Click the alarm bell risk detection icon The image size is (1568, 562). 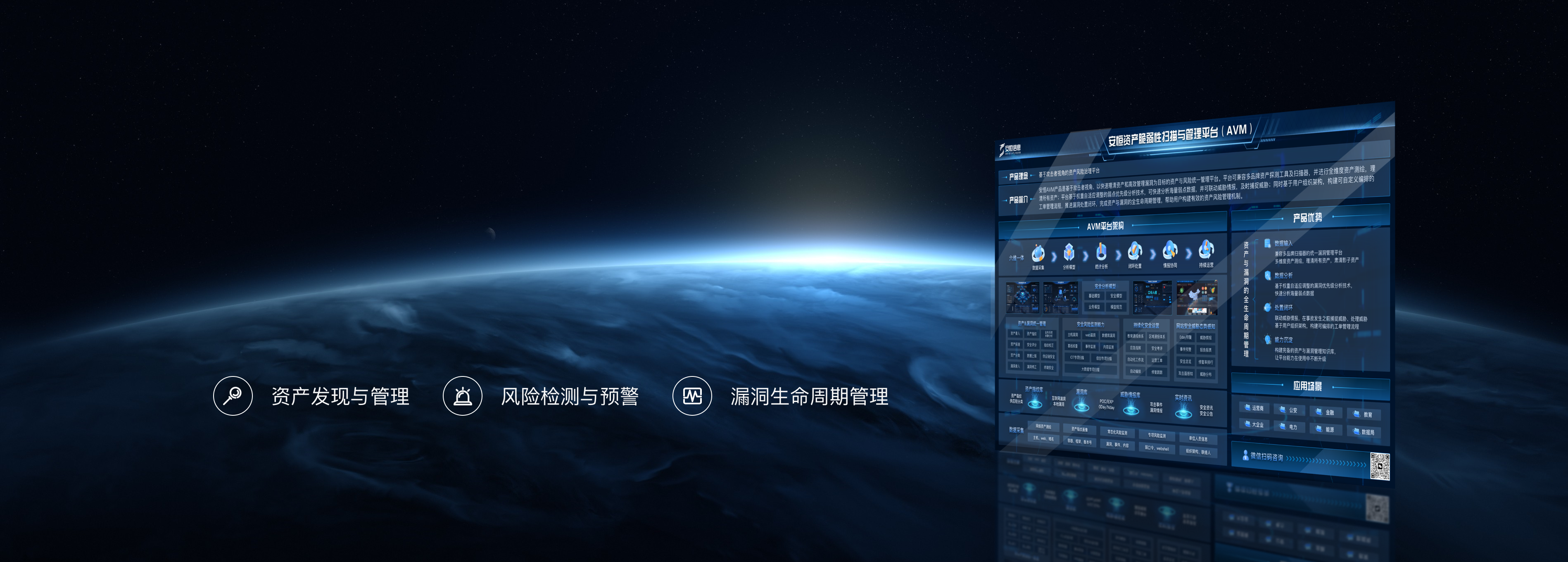(463, 396)
